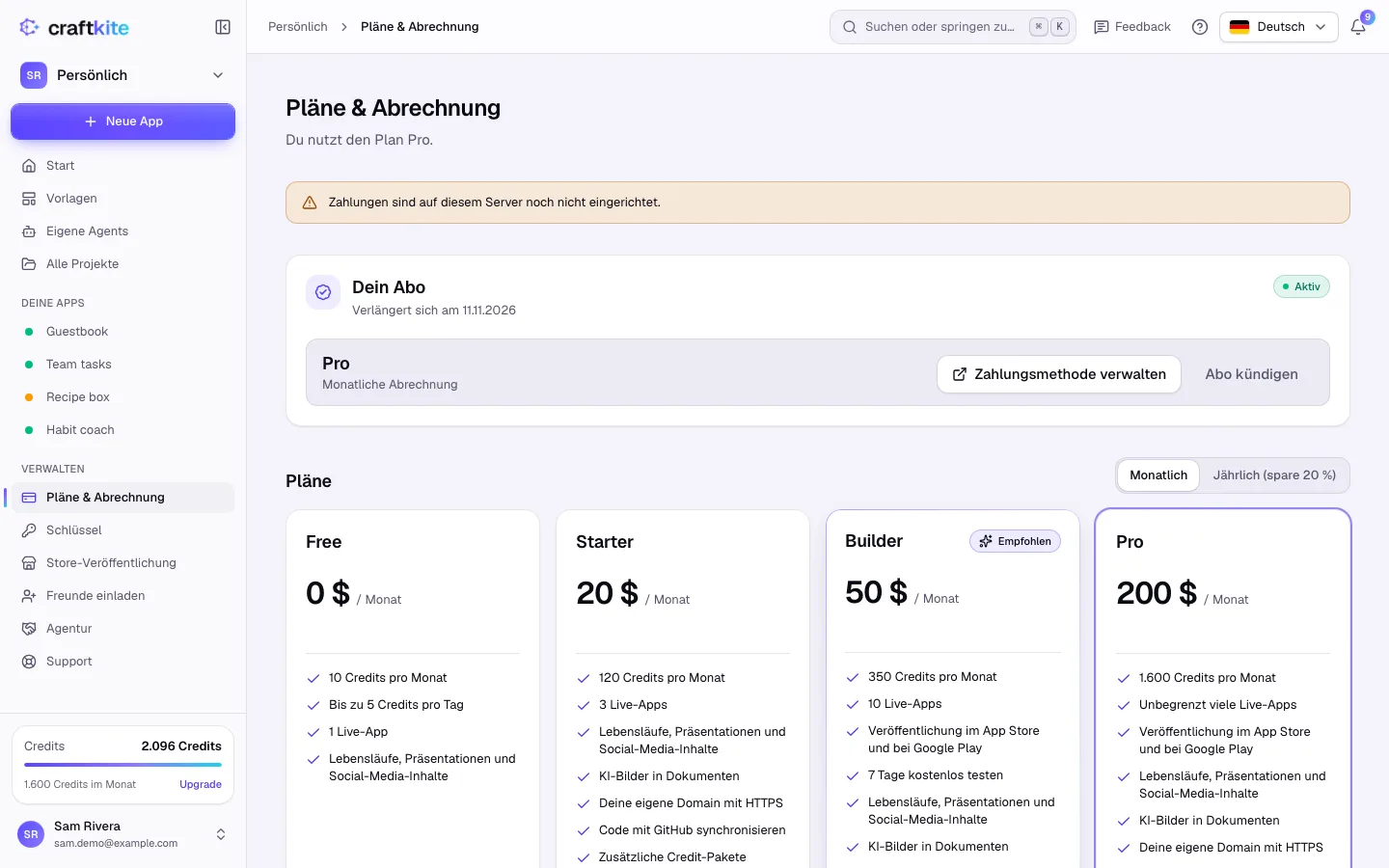The height and width of the screenshot is (868, 1389).
Task: Create a new app with Neue App
Action: 123,122
